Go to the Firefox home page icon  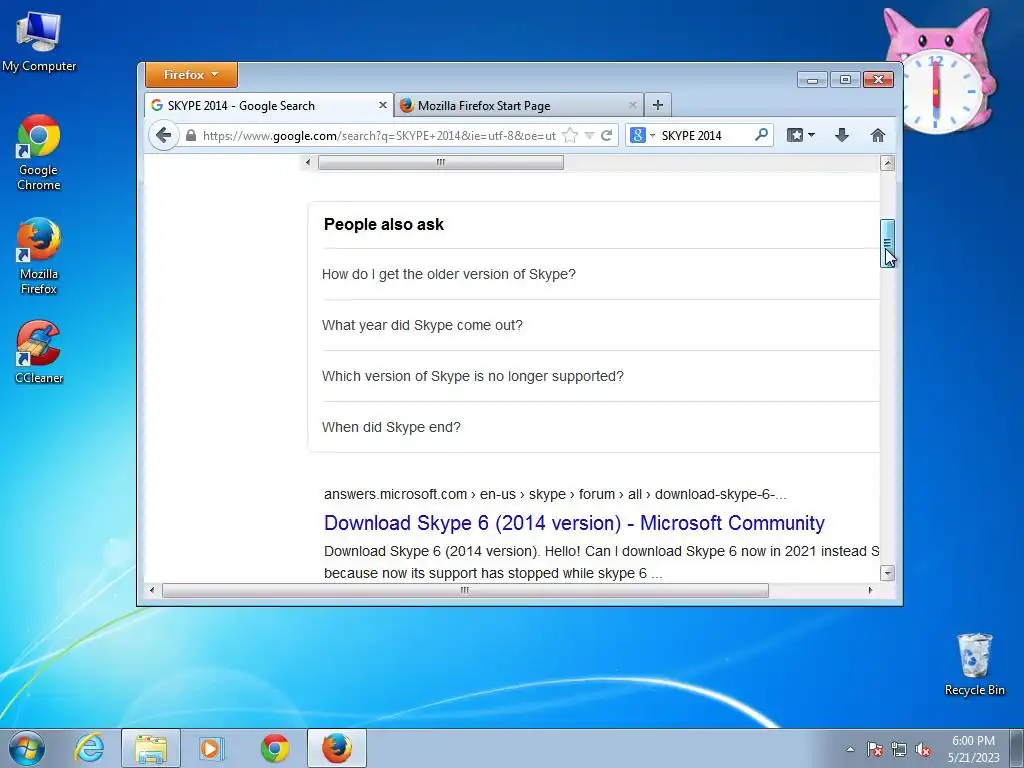point(878,135)
